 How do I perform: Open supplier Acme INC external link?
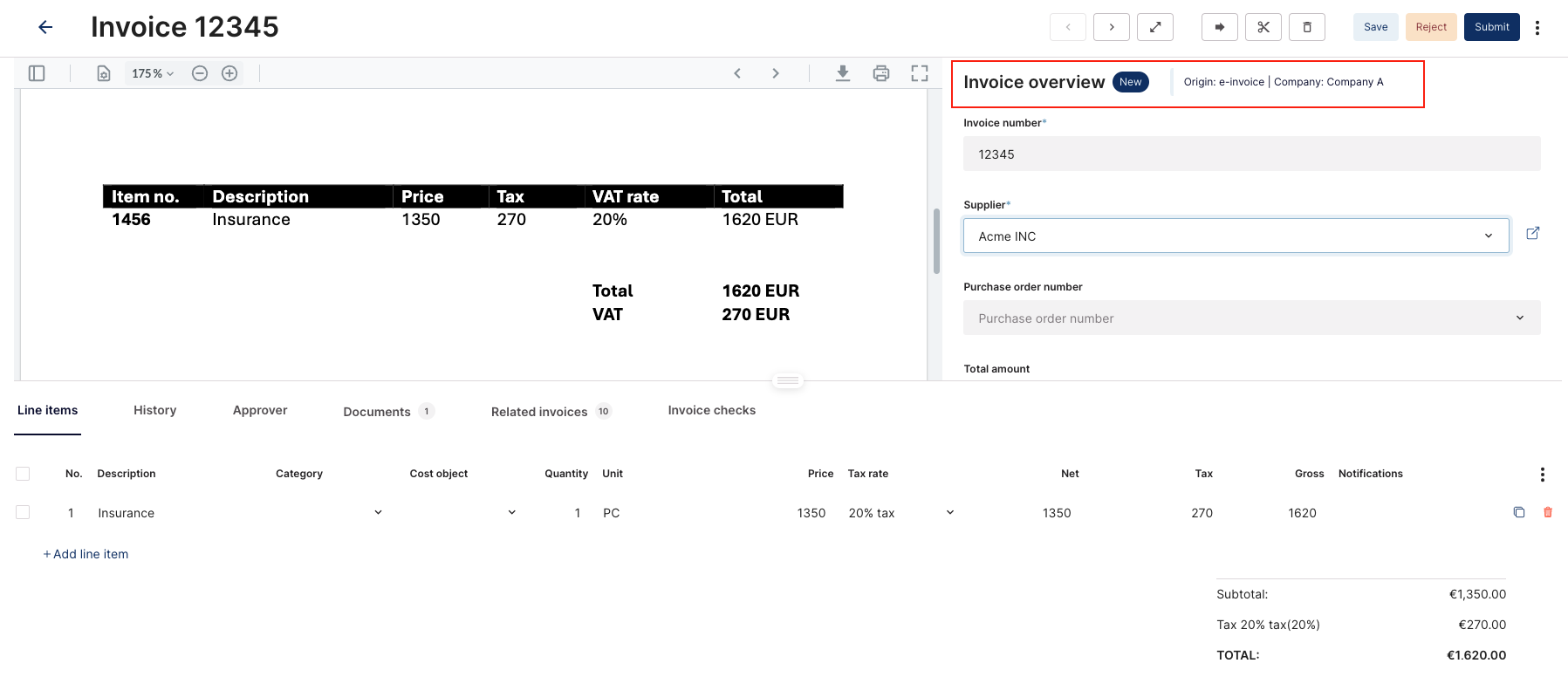coord(1532,233)
